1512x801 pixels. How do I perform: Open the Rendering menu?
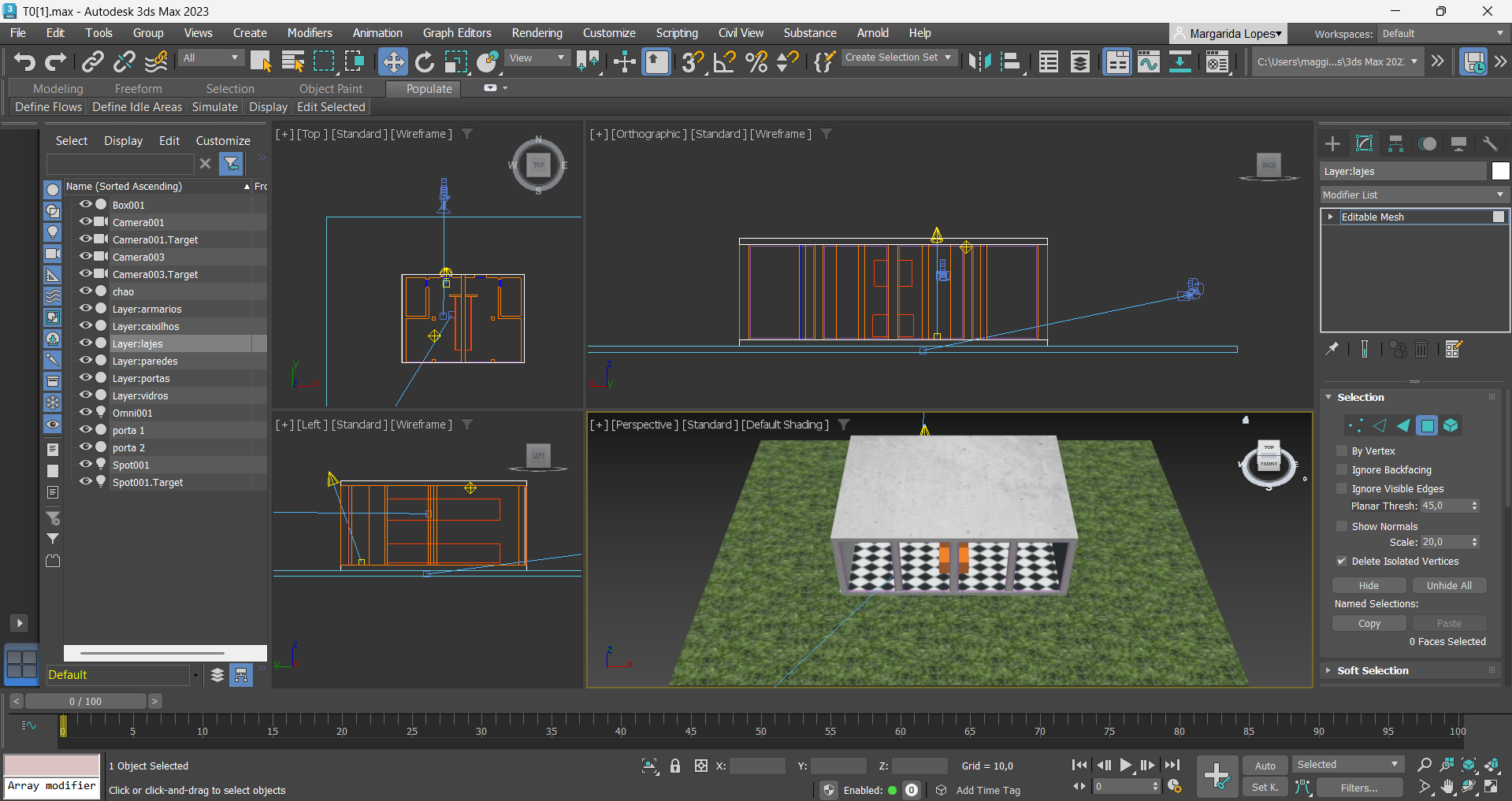click(x=537, y=33)
